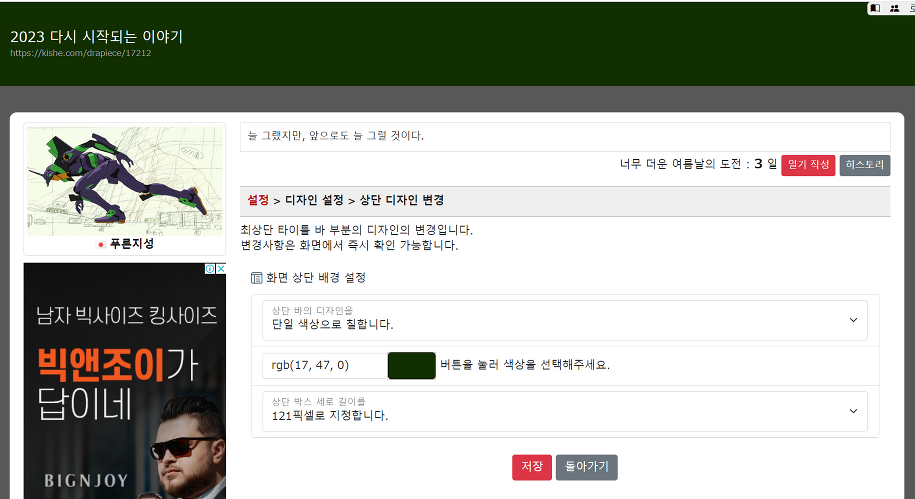Close the BIGNJOY ad with X icon
Screen dimensions: 915x499
point(220,269)
